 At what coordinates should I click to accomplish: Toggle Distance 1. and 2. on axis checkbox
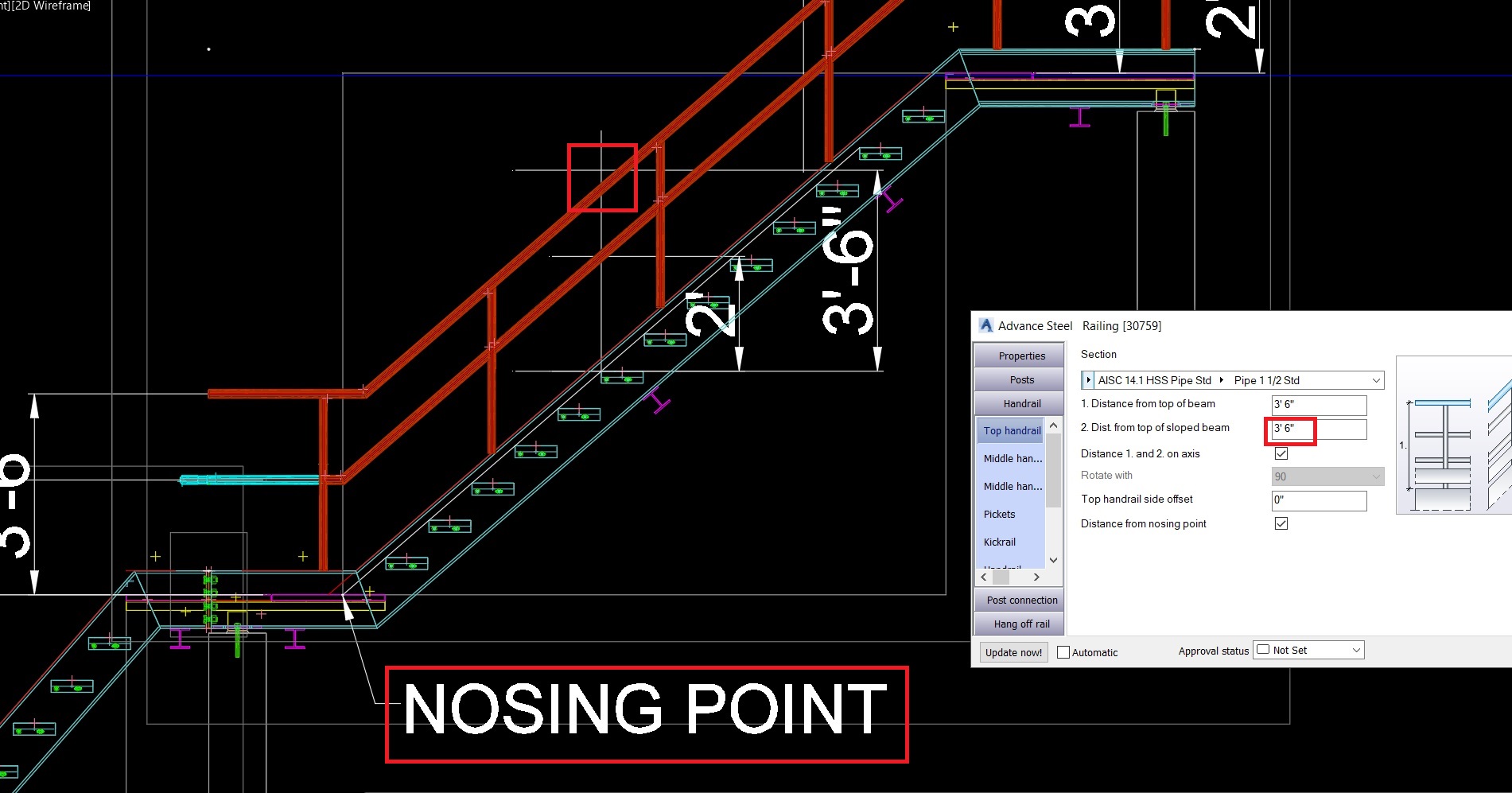coord(1281,453)
